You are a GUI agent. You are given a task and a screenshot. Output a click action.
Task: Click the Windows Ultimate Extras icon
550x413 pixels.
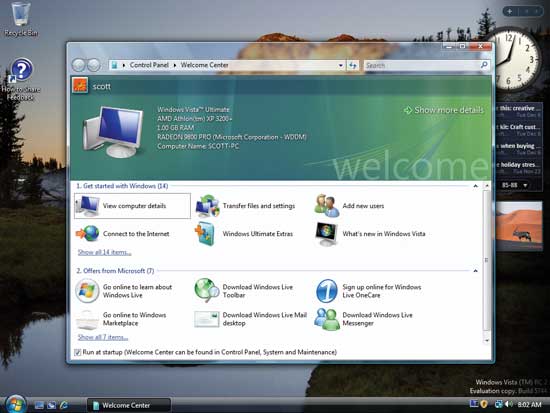[205, 234]
